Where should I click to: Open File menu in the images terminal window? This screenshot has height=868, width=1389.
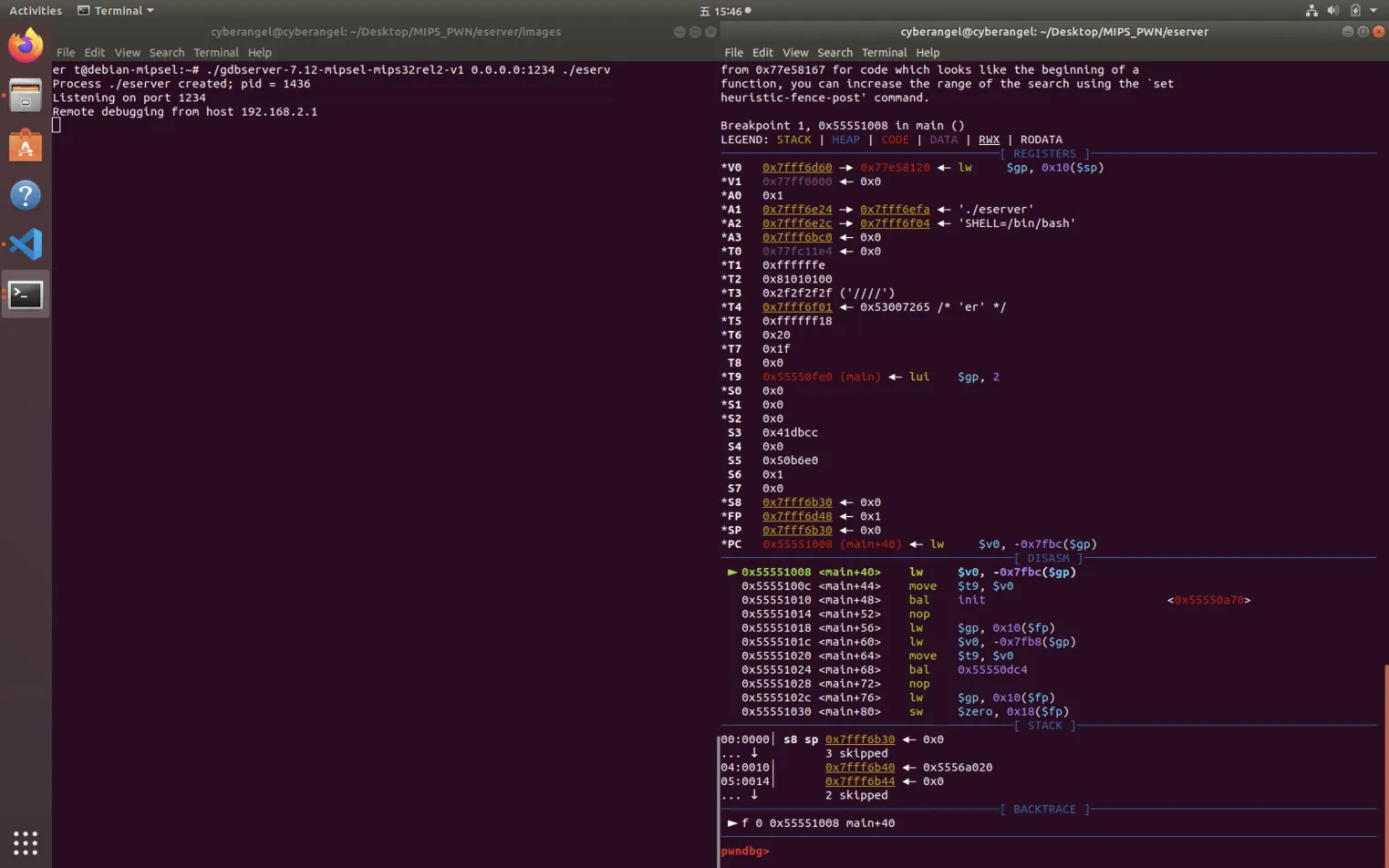coord(66,53)
